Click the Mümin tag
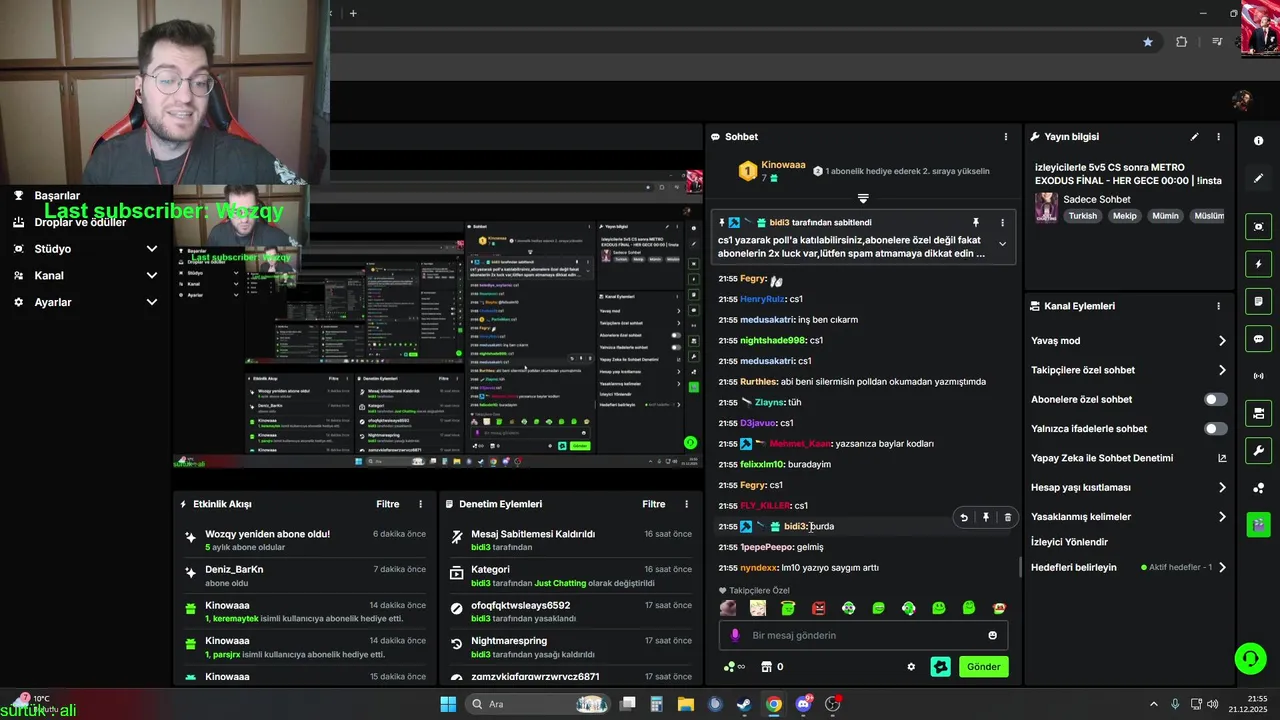 tap(1165, 216)
